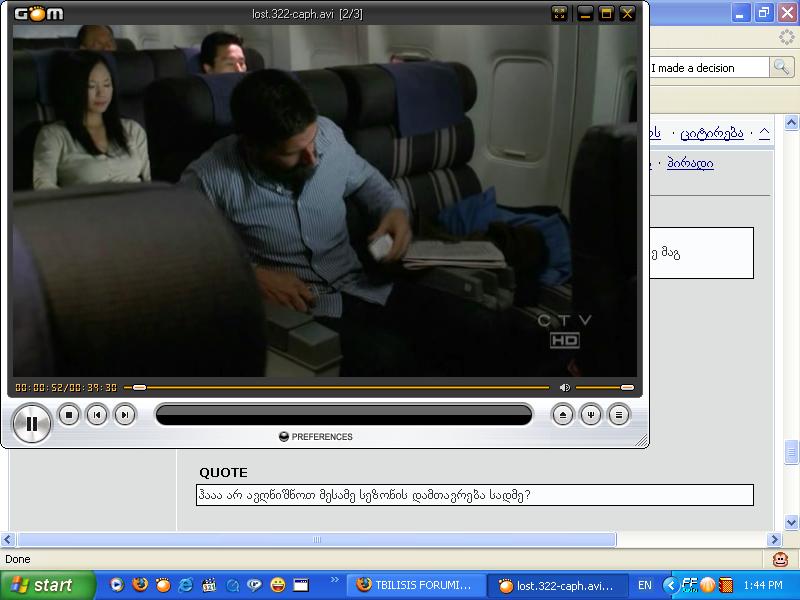Click the Firefox vertical scrollbar up arrow
The image size is (800, 600).
click(791, 122)
